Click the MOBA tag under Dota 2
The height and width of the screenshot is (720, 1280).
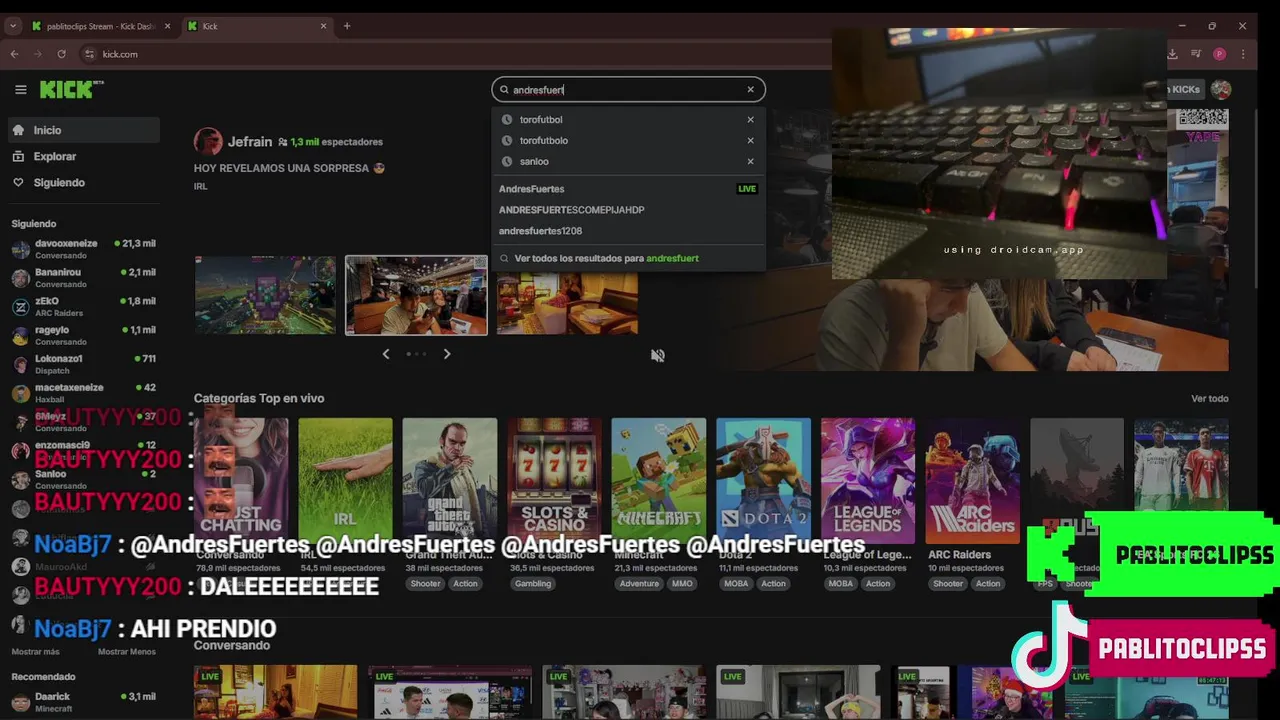(x=737, y=584)
